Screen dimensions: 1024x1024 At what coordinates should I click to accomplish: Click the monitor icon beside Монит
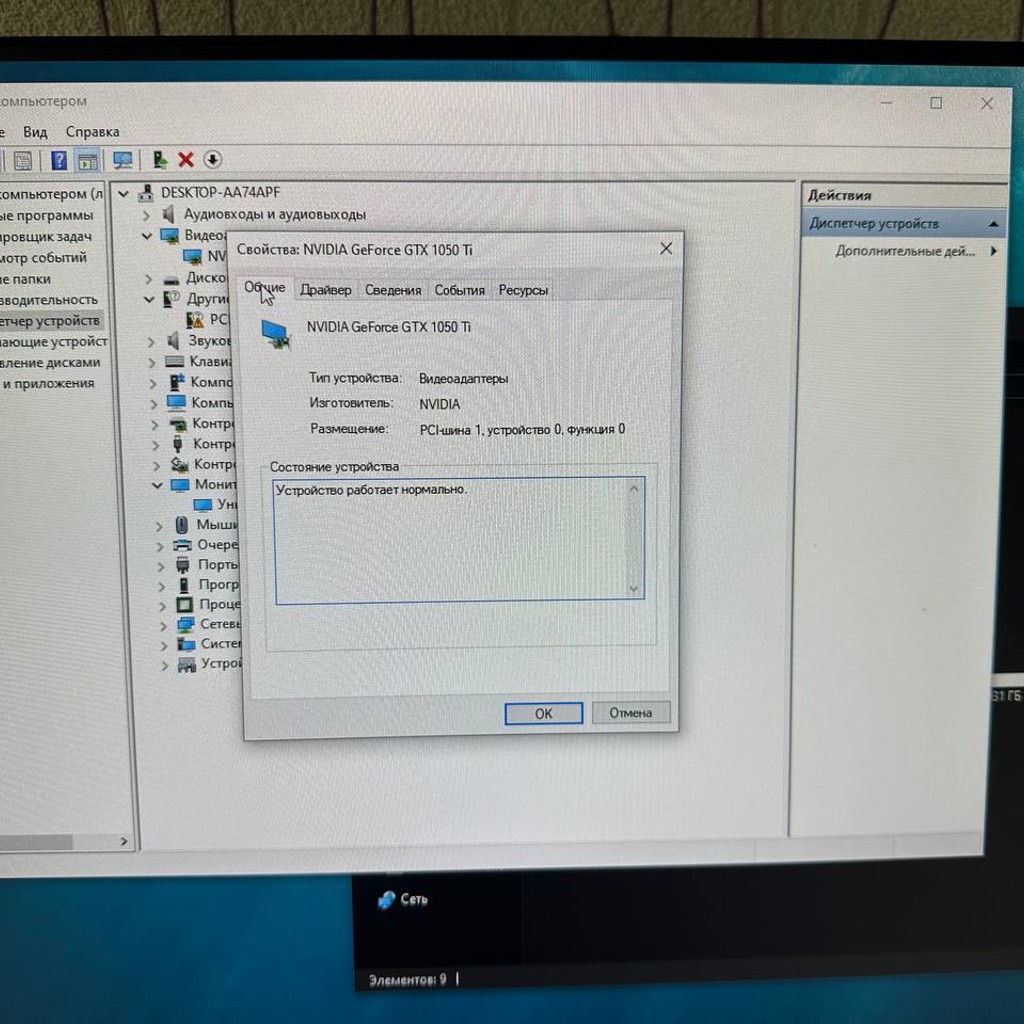pos(180,485)
